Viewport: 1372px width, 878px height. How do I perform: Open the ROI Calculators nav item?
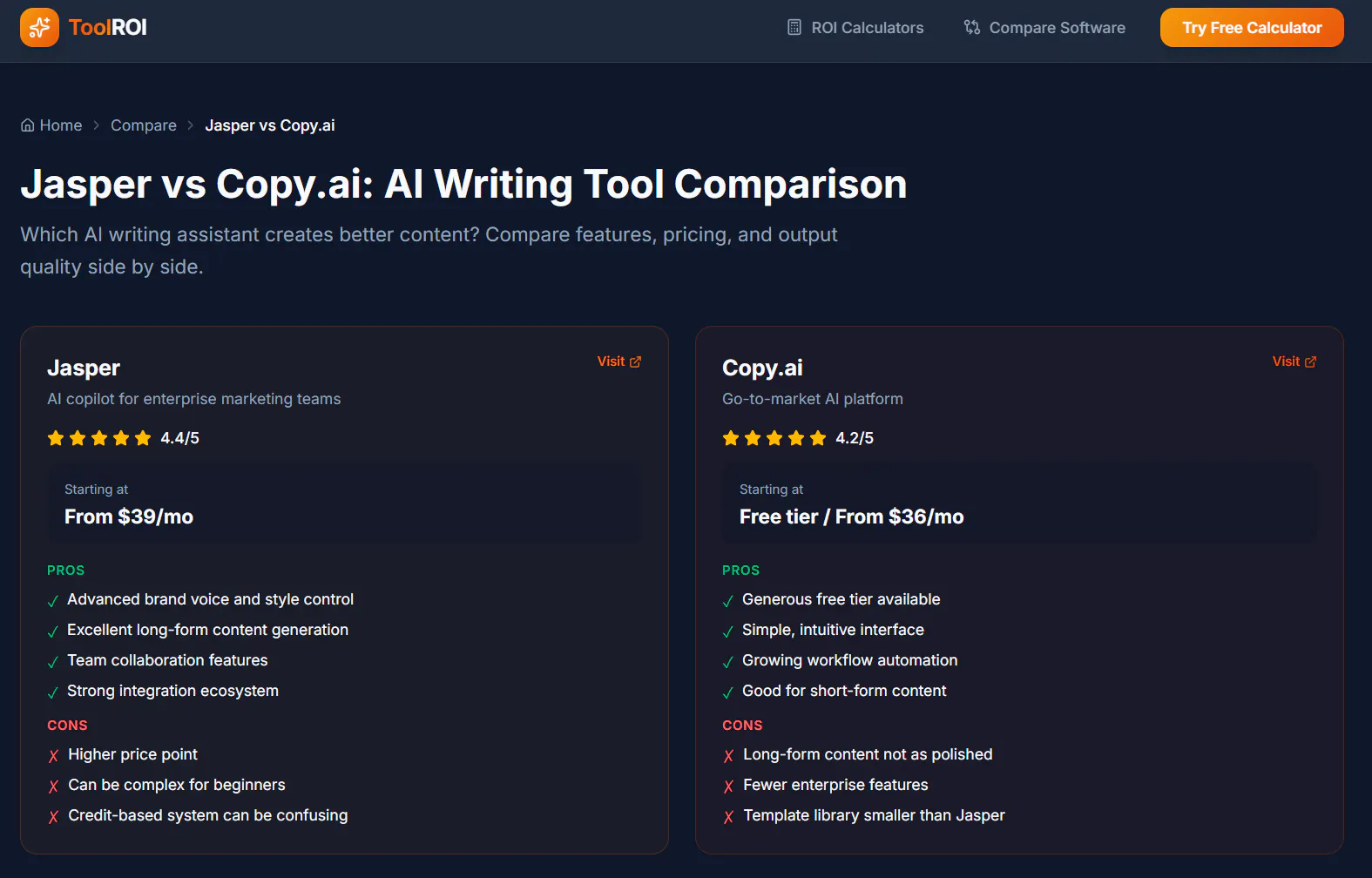[855, 28]
